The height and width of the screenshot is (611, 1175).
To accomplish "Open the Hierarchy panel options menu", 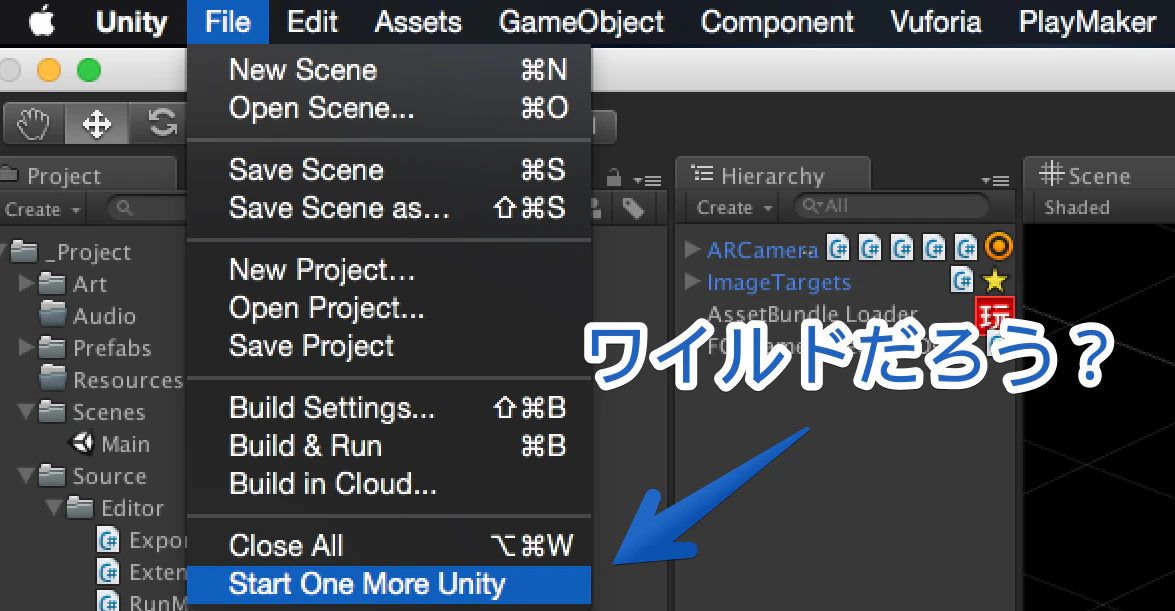I will [995, 181].
